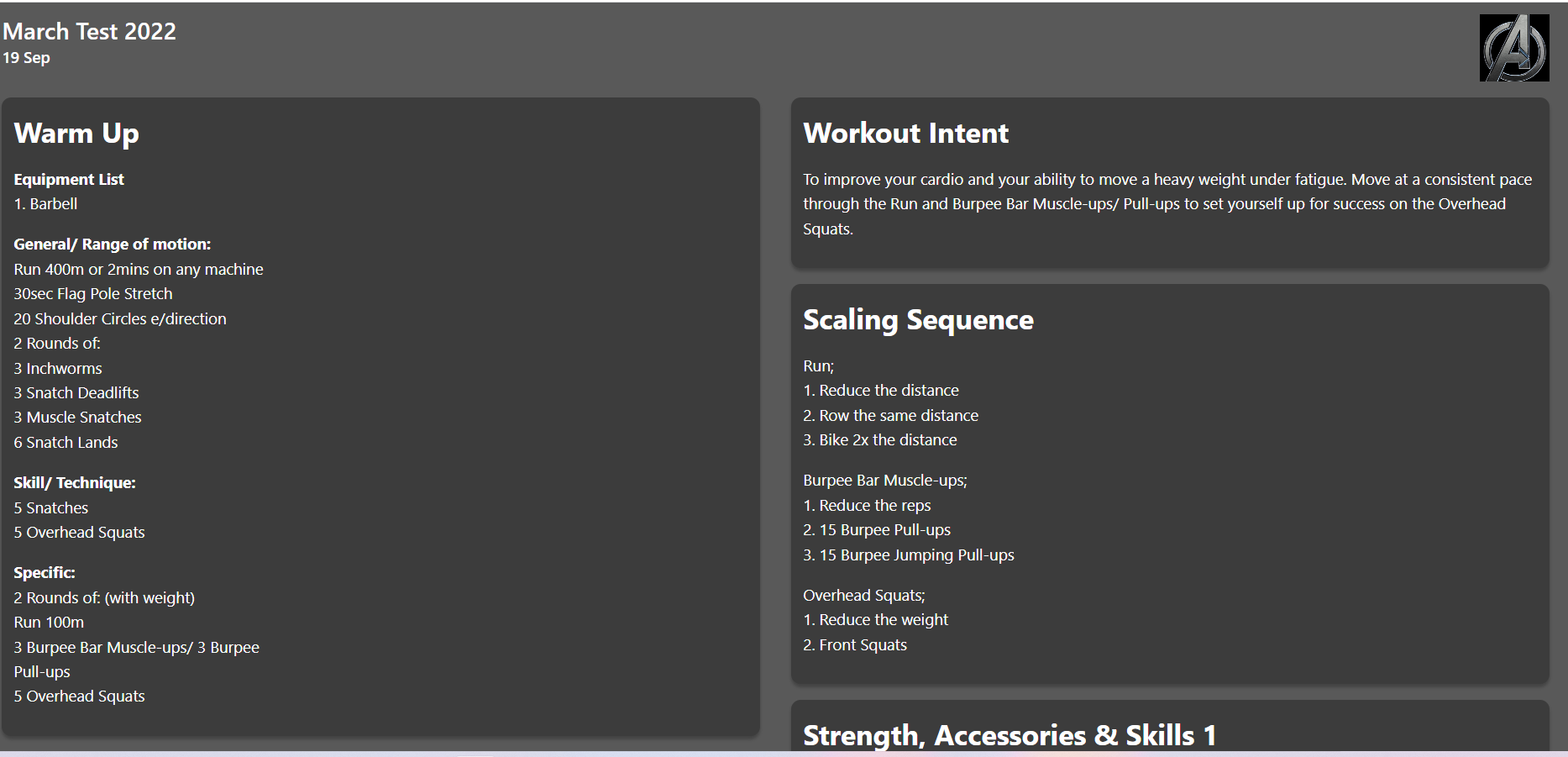This screenshot has height=757, width=1568.
Task: Select the March Test 2022 title
Action: click(x=90, y=32)
